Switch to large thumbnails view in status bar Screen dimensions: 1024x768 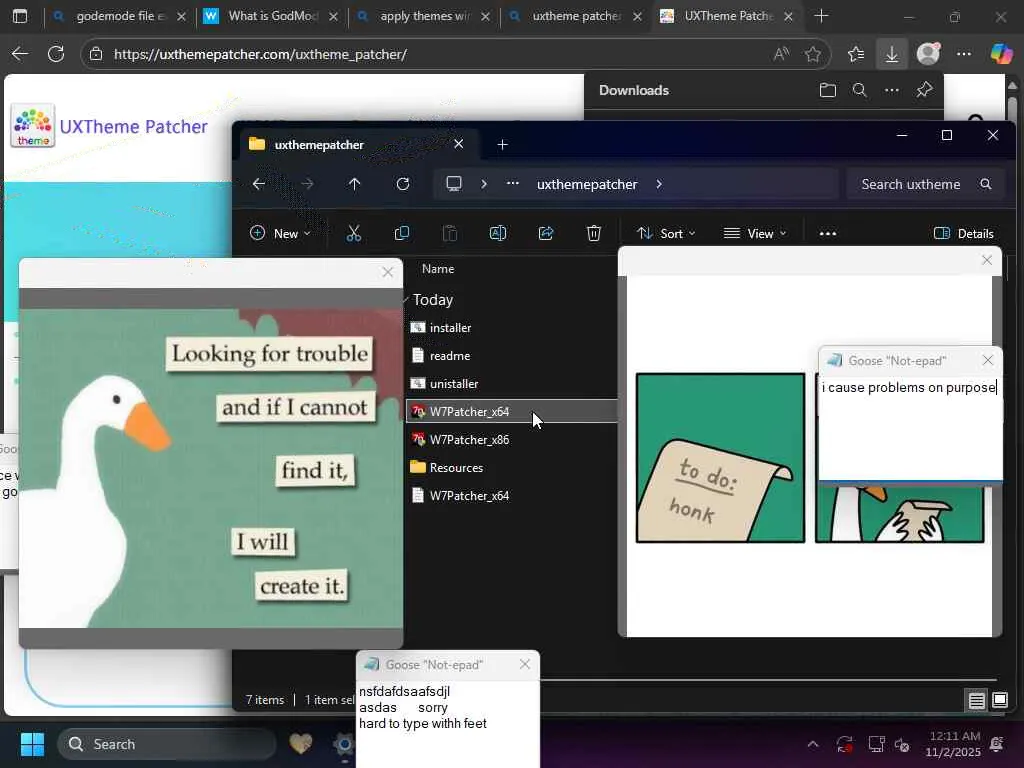pyautogui.click(x=1000, y=700)
